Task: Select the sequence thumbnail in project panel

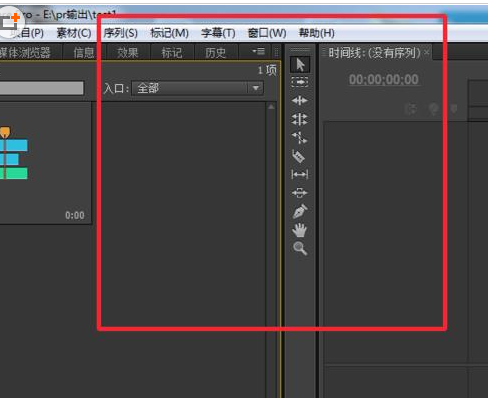Action: (x=45, y=163)
